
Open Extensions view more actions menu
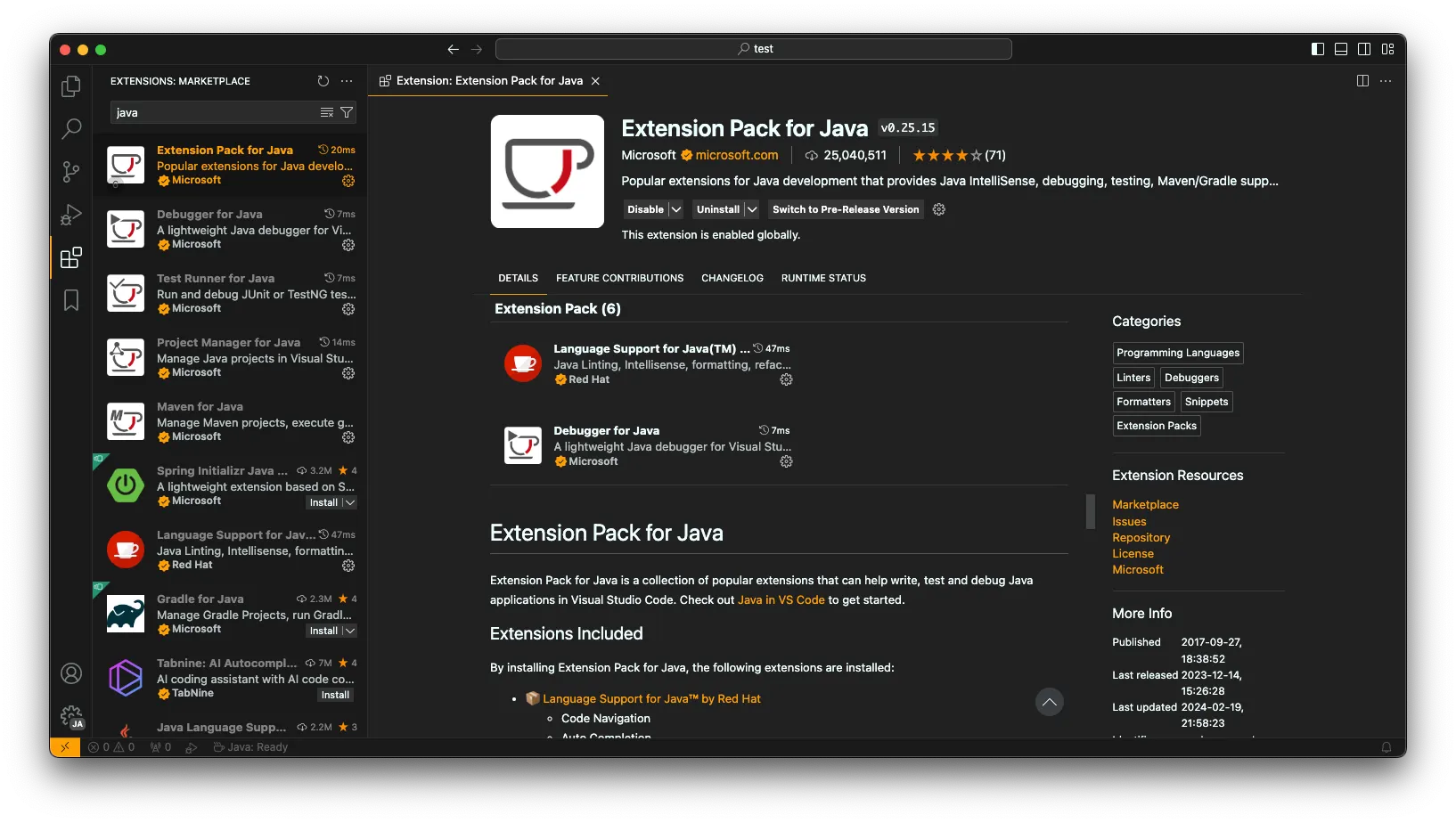347,81
